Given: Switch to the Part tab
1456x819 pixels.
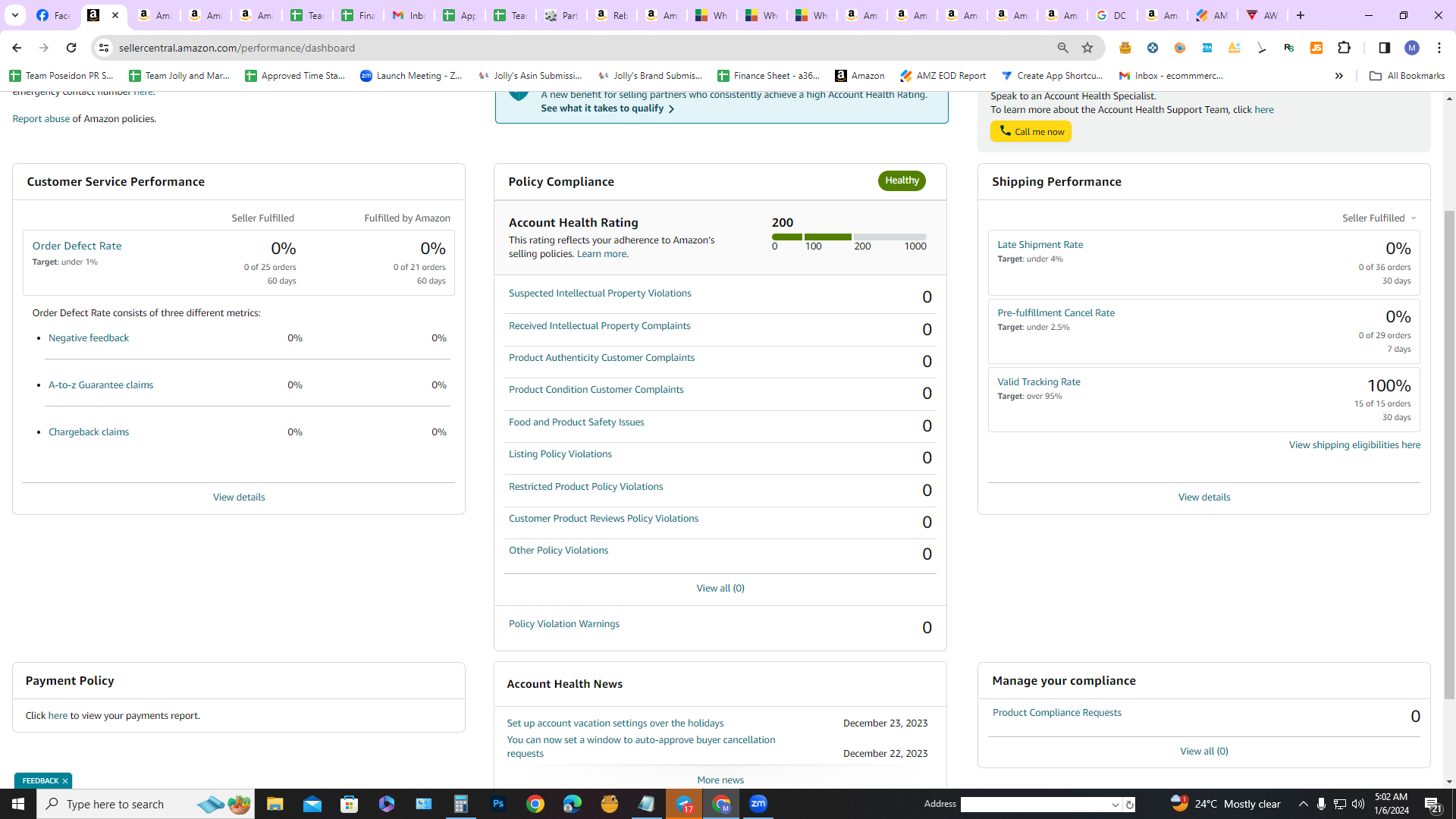Looking at the screenshot, I should coord(561,15).
